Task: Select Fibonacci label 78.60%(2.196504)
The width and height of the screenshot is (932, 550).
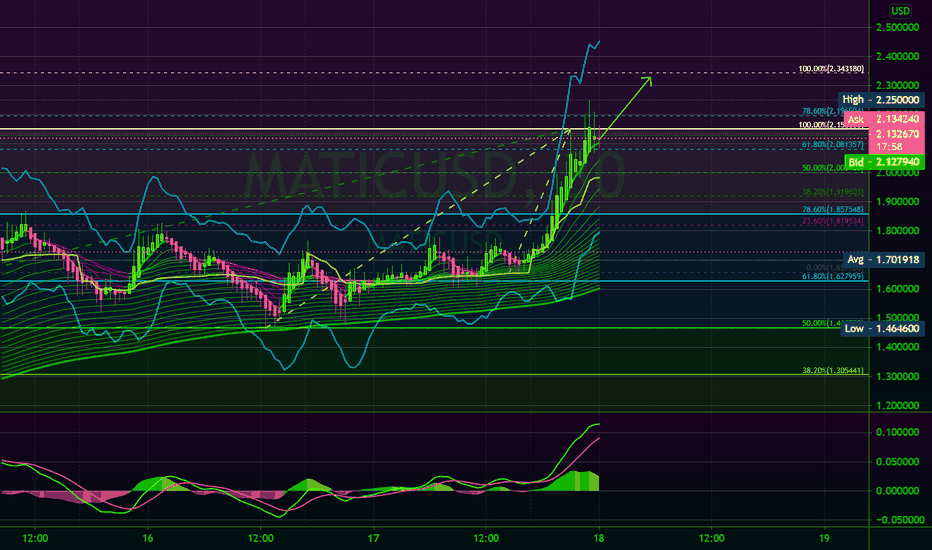Action: click(x=833, y=111)
